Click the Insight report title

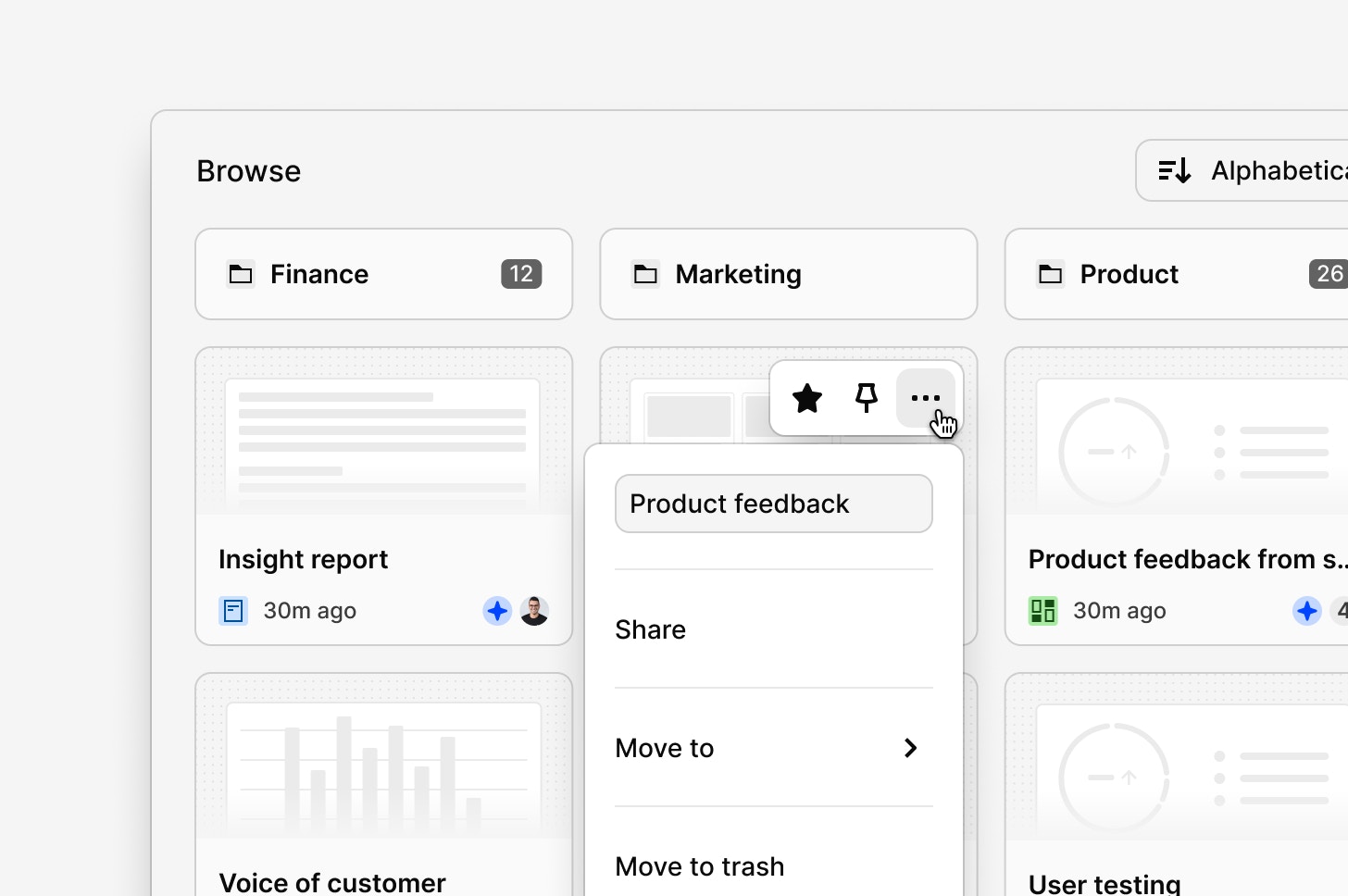click(x=304, y=559)
